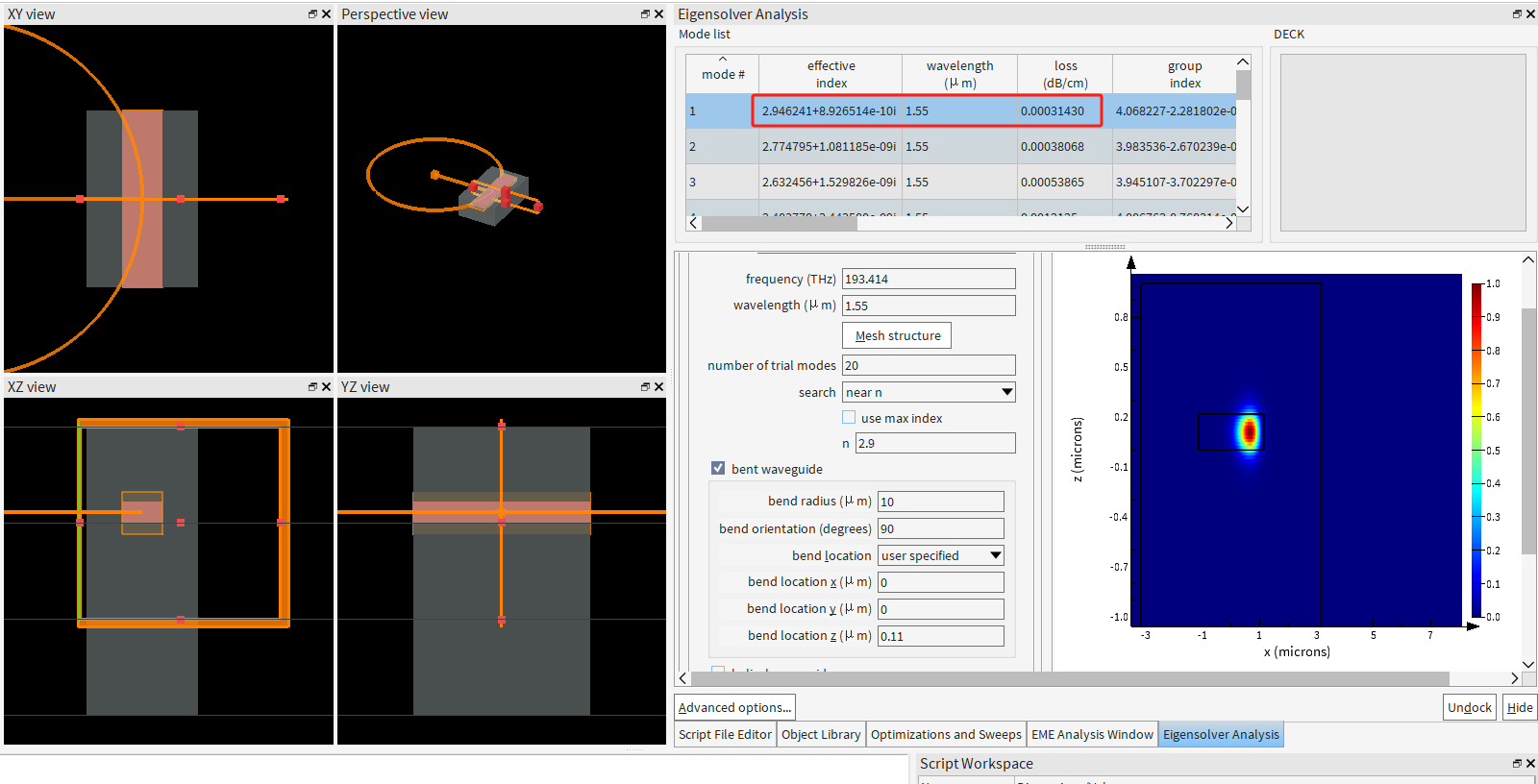
Task: Go to the EME Analysis Window tab
Action: tap(1092, 735)
